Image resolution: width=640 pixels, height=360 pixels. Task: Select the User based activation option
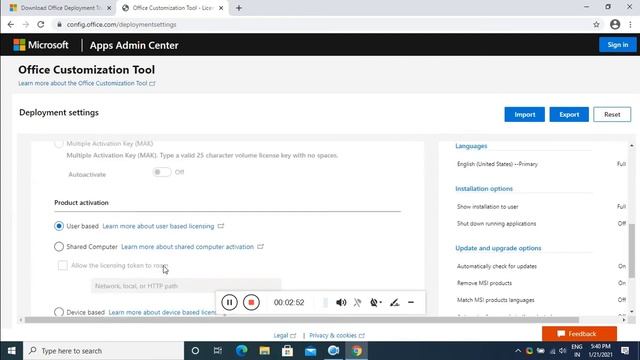tap(59, 226)
